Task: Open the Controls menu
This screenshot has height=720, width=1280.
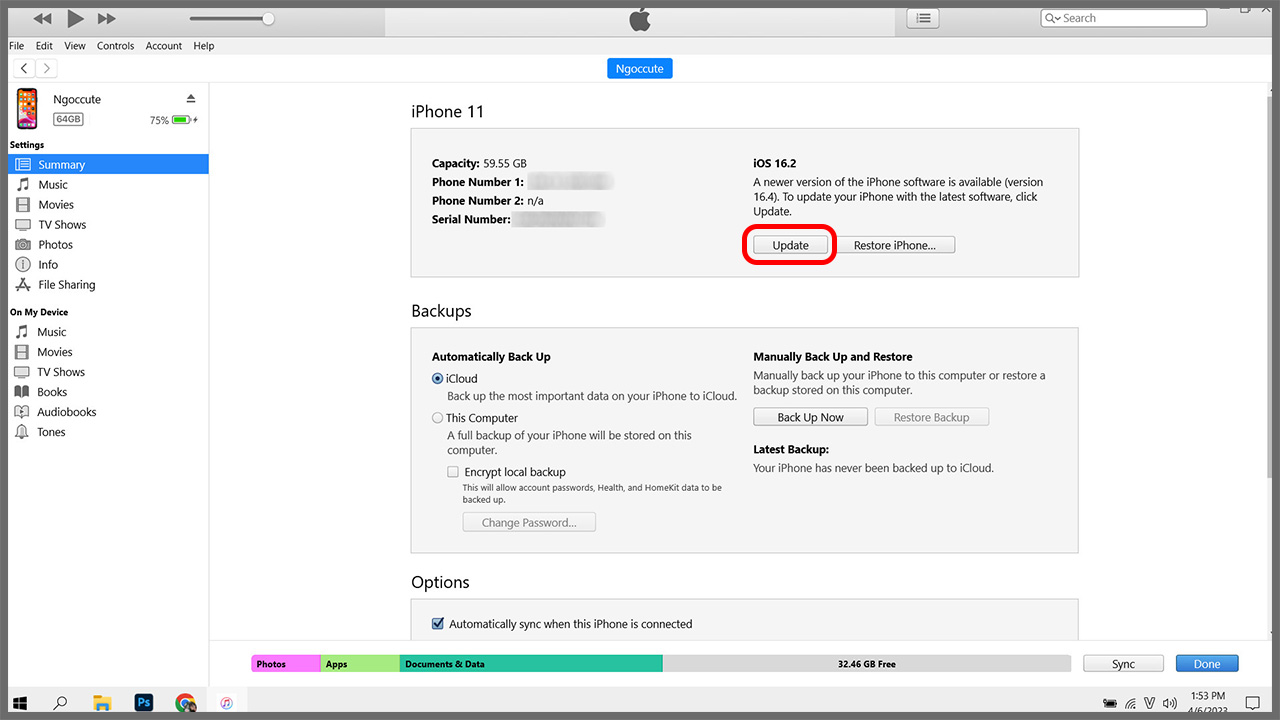Action: [115, 46]
